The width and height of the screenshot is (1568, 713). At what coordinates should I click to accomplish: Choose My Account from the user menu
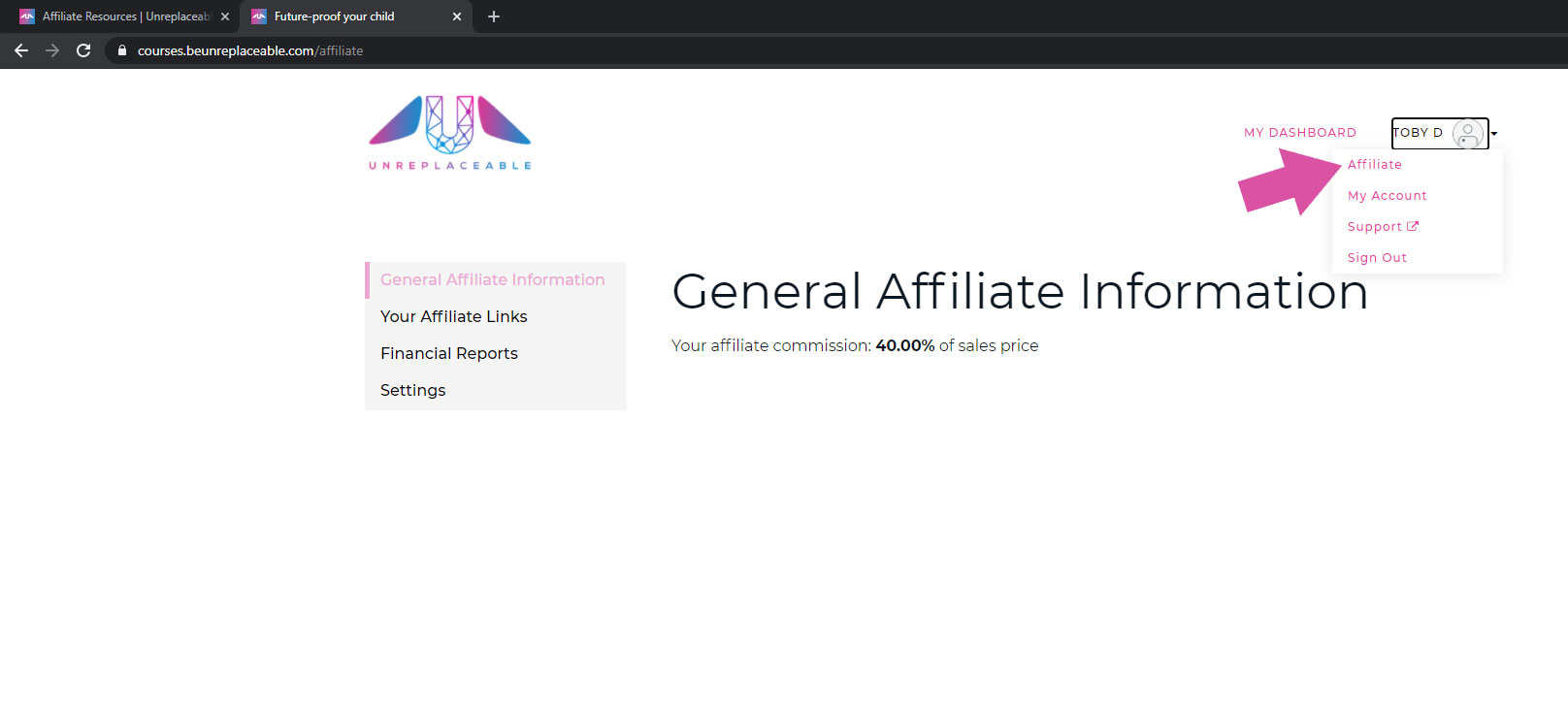pos(1388,196)
